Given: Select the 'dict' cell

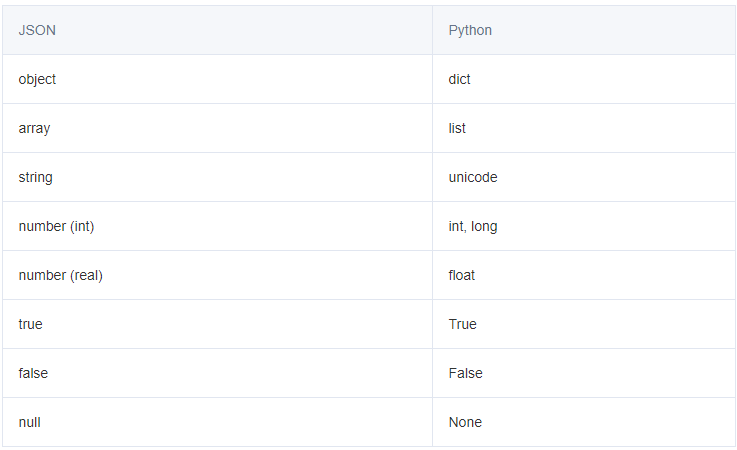Looking at the screenshot, I should (x=460, y=79).
